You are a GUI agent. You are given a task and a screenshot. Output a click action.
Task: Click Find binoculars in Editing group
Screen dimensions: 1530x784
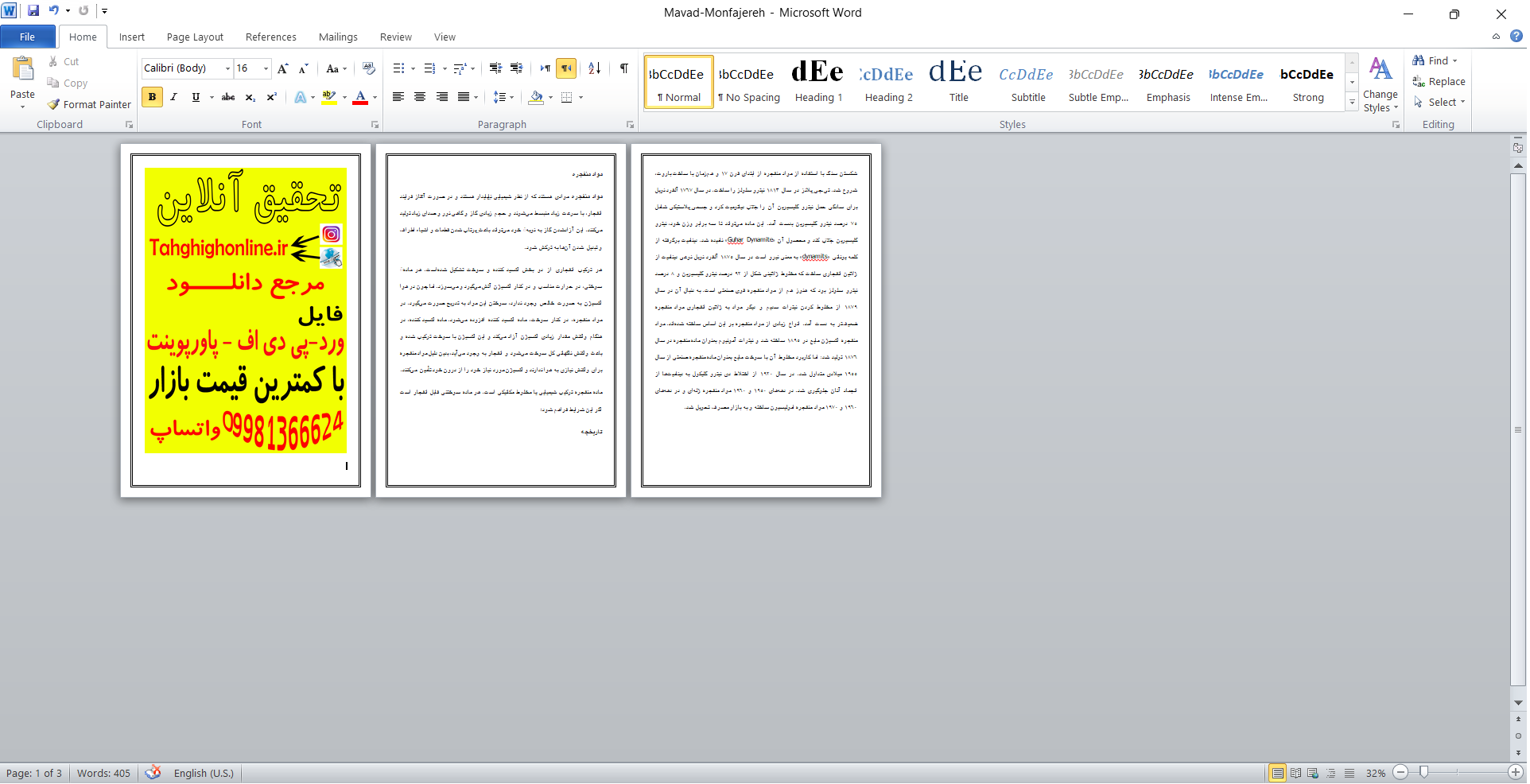[1435, 60]
